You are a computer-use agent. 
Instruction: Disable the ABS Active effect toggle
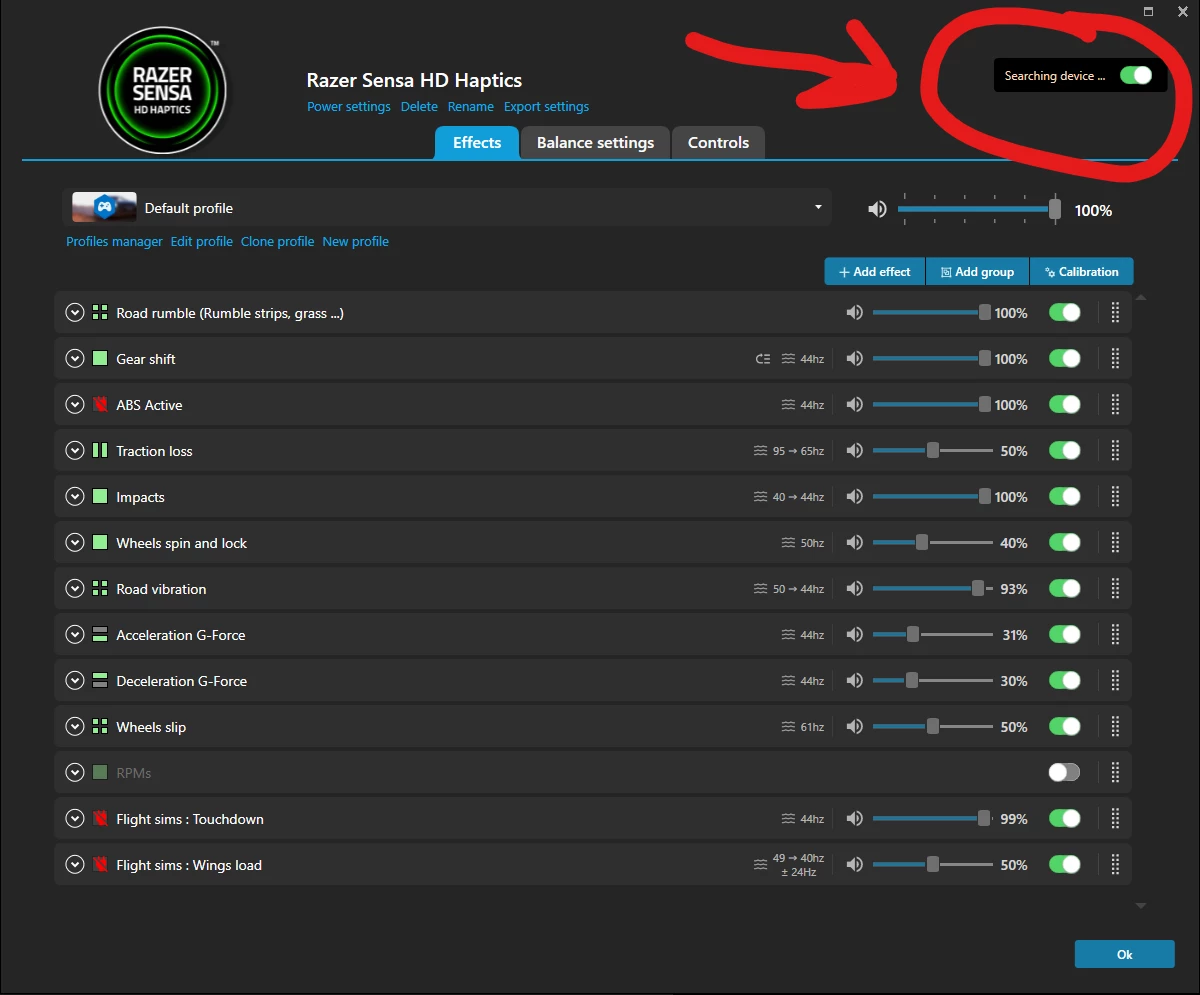(1064, 405)
